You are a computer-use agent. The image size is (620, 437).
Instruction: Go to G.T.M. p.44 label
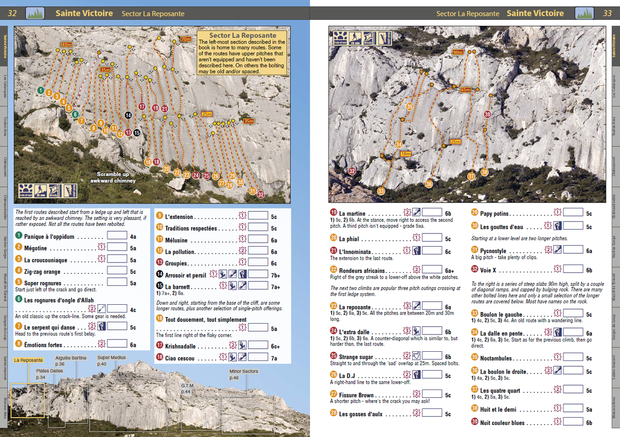187,388
